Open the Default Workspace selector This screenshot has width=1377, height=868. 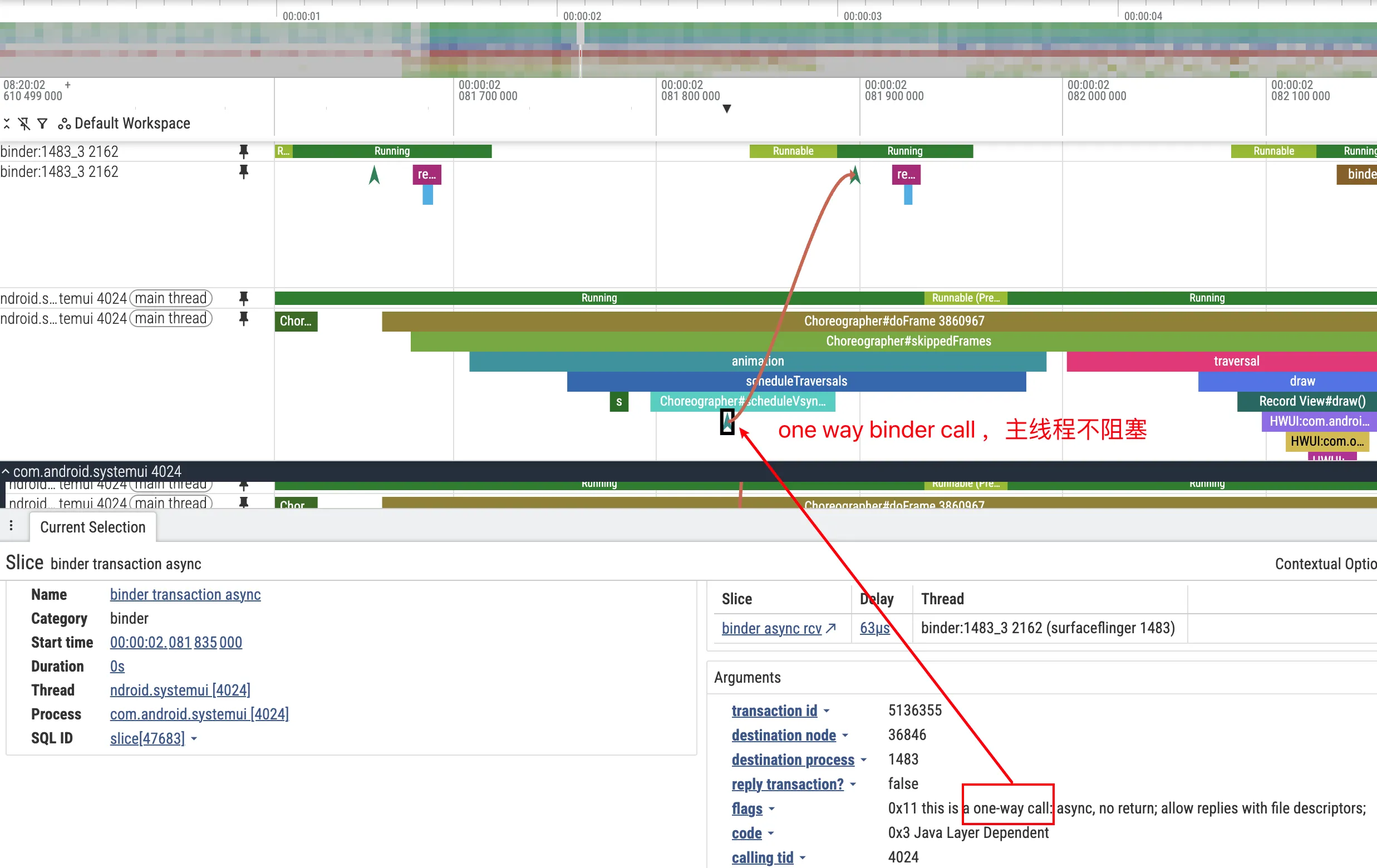click(125, 124)
